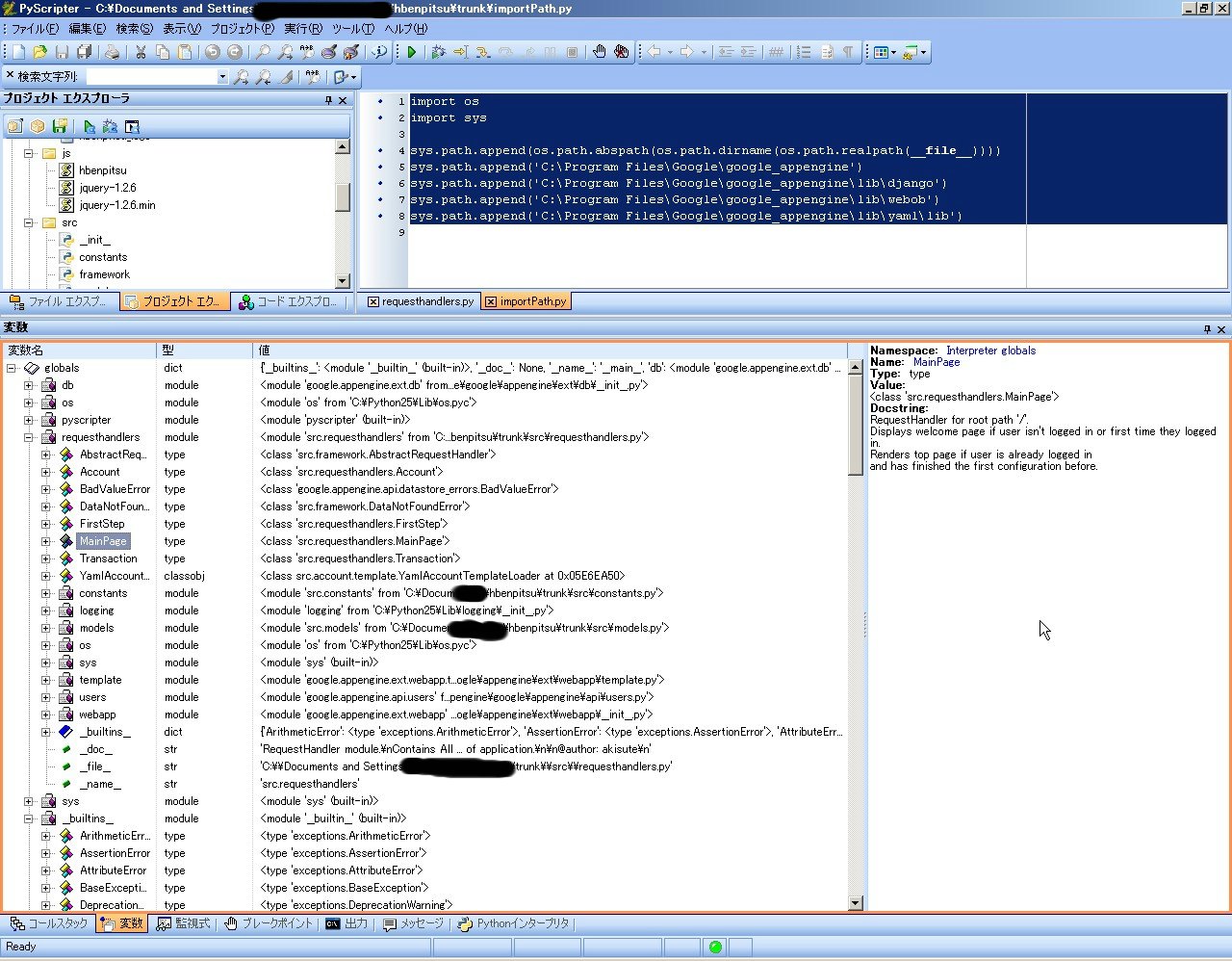
Task: Collapse the globals tree node
Action: coord(11,368)
